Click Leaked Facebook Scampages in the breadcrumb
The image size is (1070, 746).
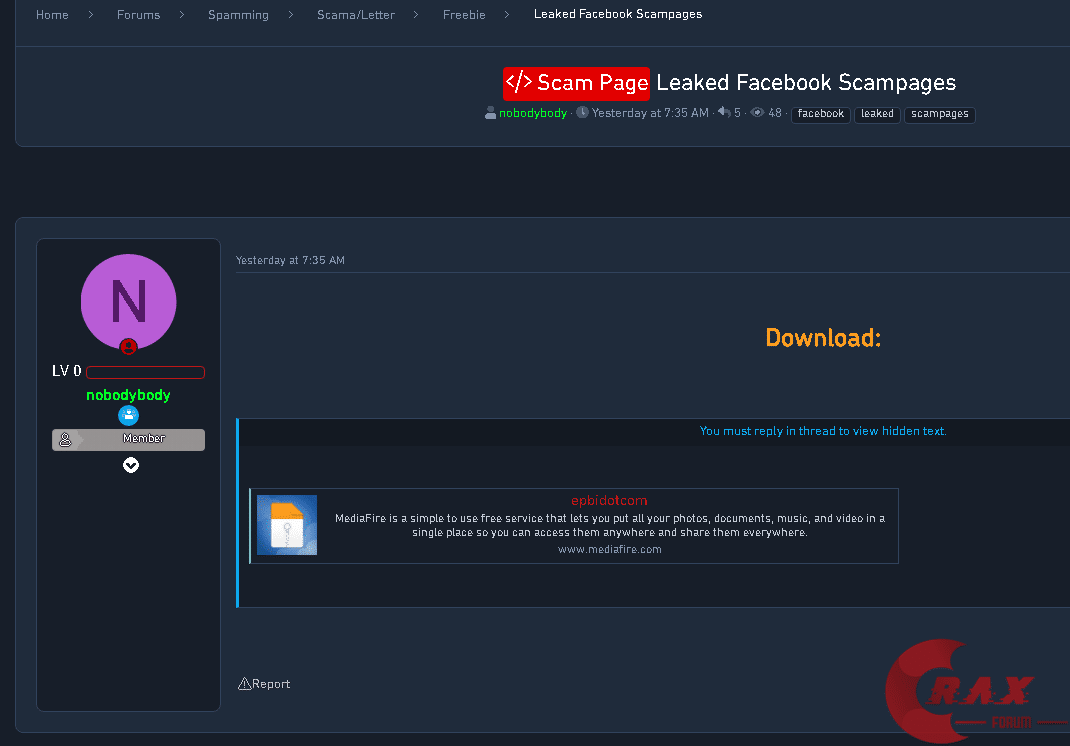click(618, 14)
